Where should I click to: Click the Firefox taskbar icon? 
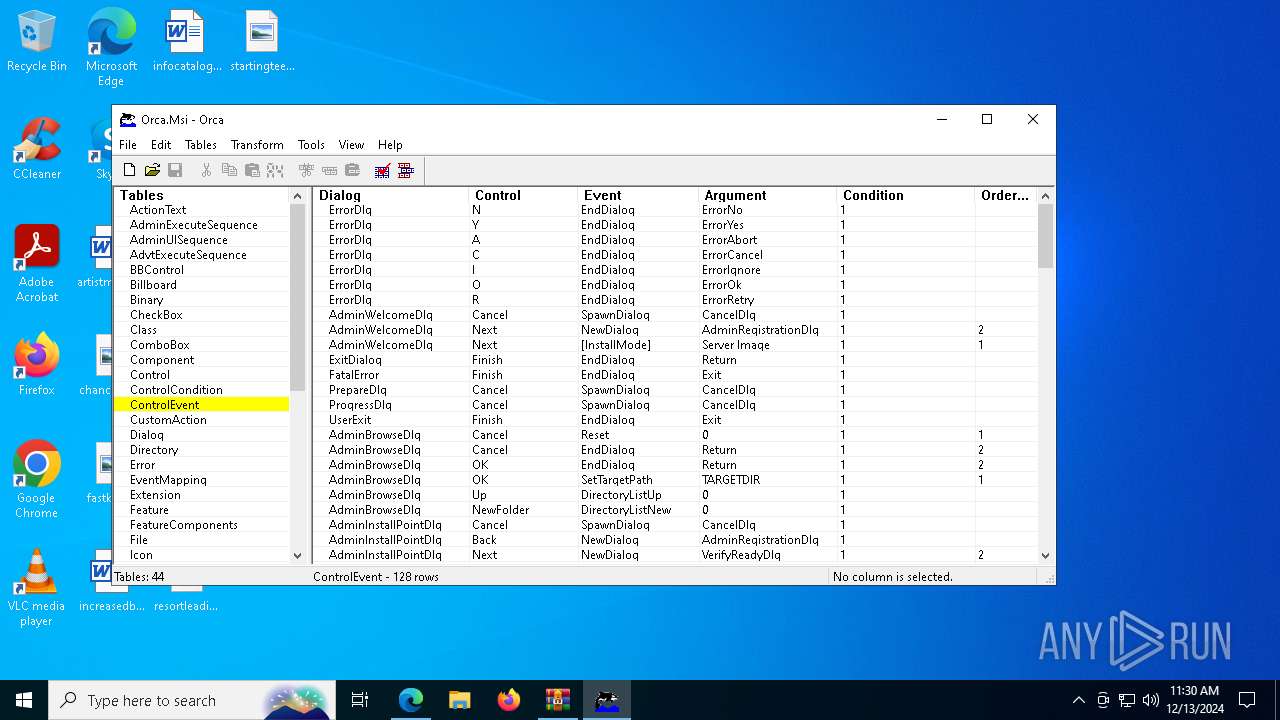tap(509, 700)
